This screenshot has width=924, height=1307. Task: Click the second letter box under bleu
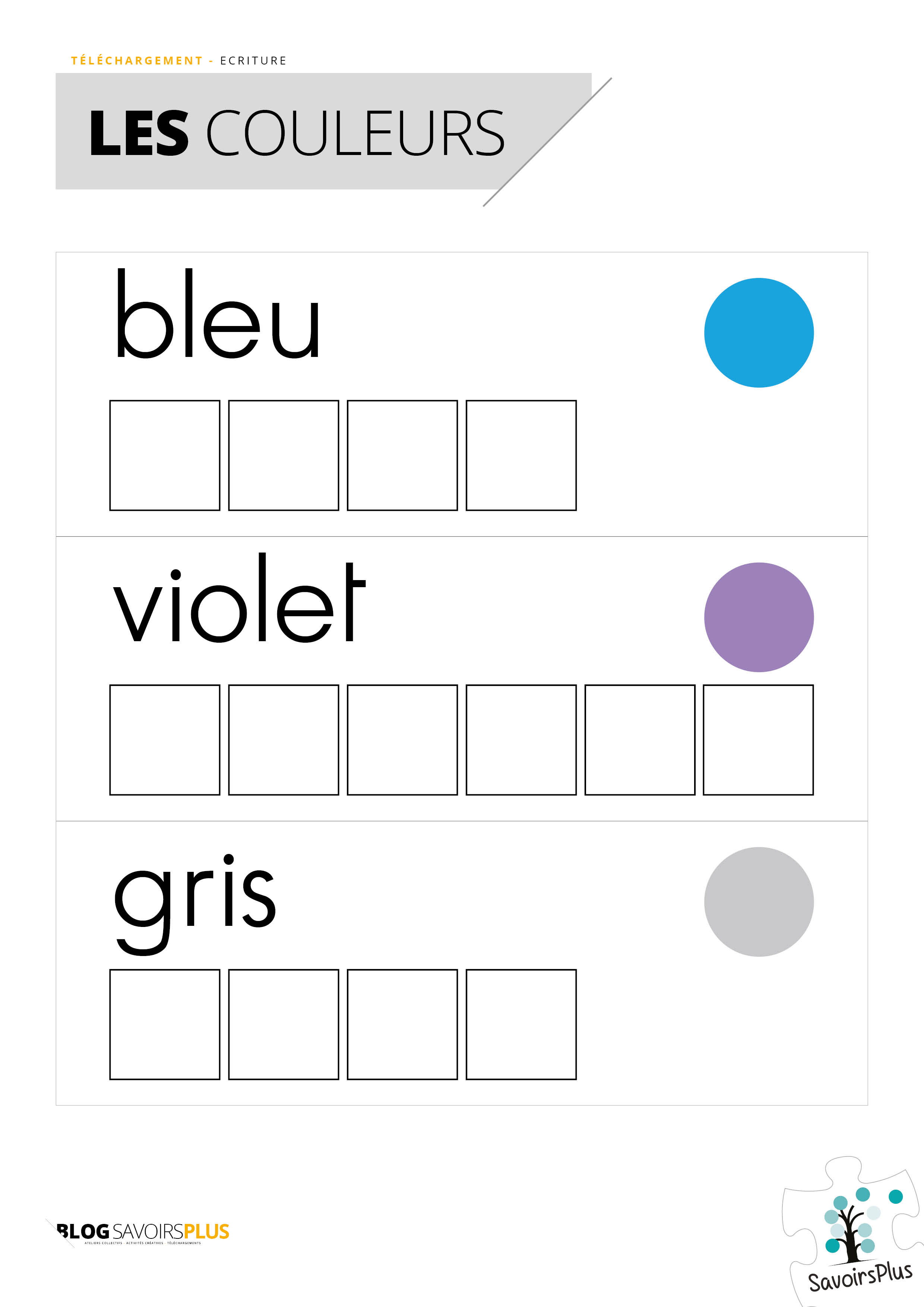click(x=284, y=455)
